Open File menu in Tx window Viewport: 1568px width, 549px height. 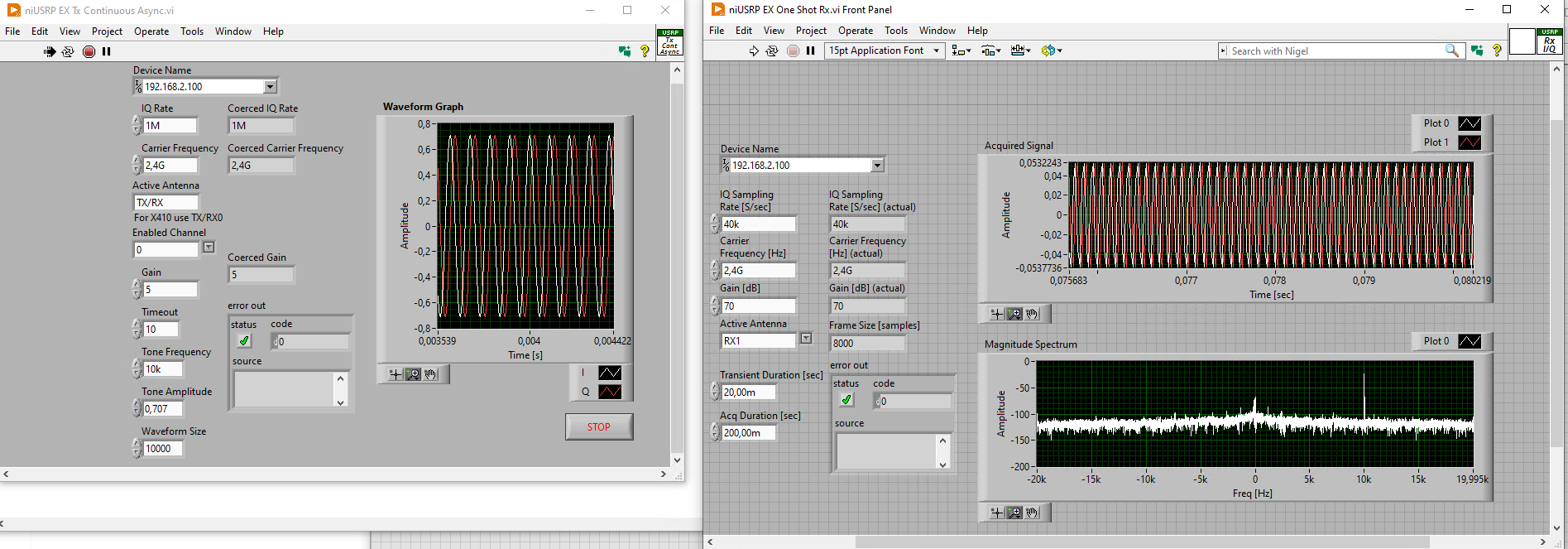[x=12, y=31]
